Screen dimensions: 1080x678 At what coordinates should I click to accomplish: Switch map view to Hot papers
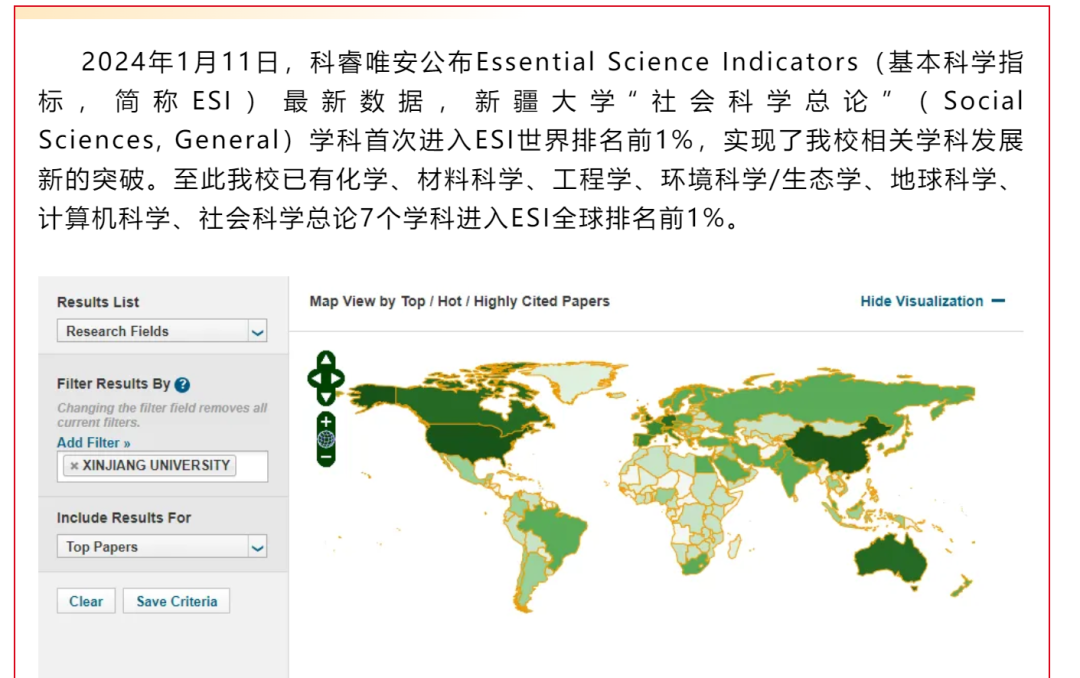[x=449, y=301]
